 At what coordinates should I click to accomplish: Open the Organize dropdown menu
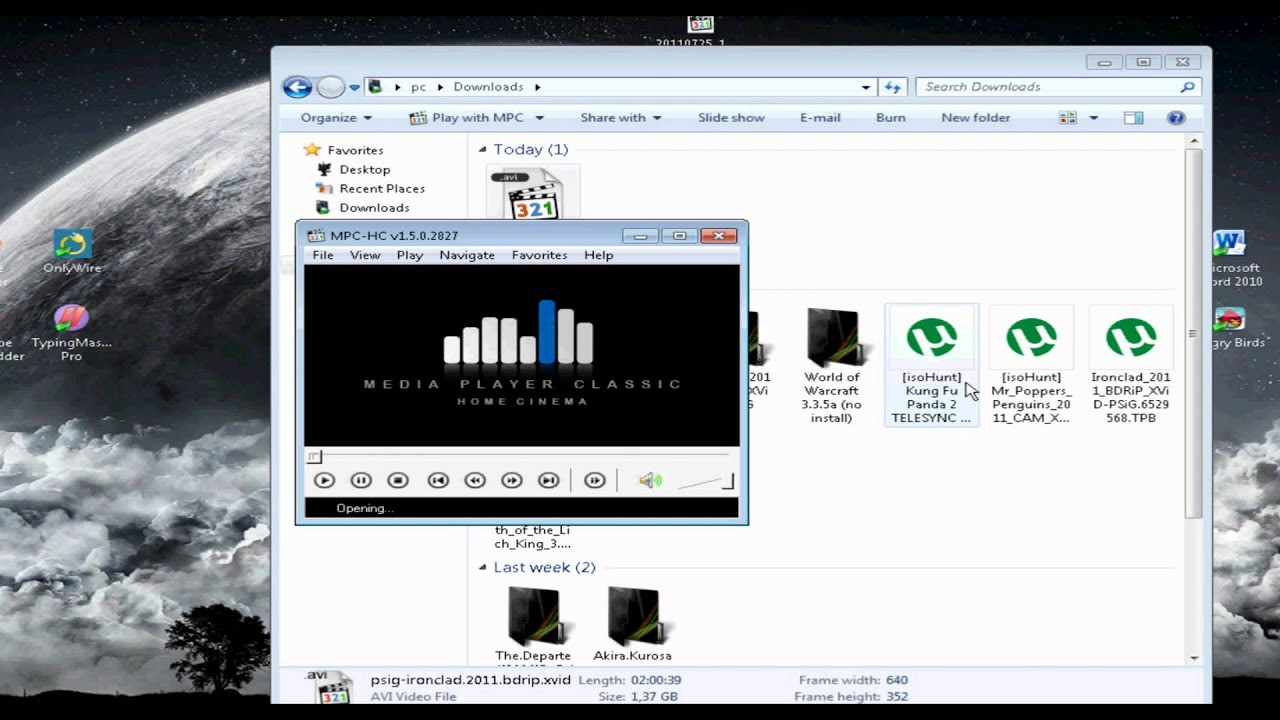(336, 118)
